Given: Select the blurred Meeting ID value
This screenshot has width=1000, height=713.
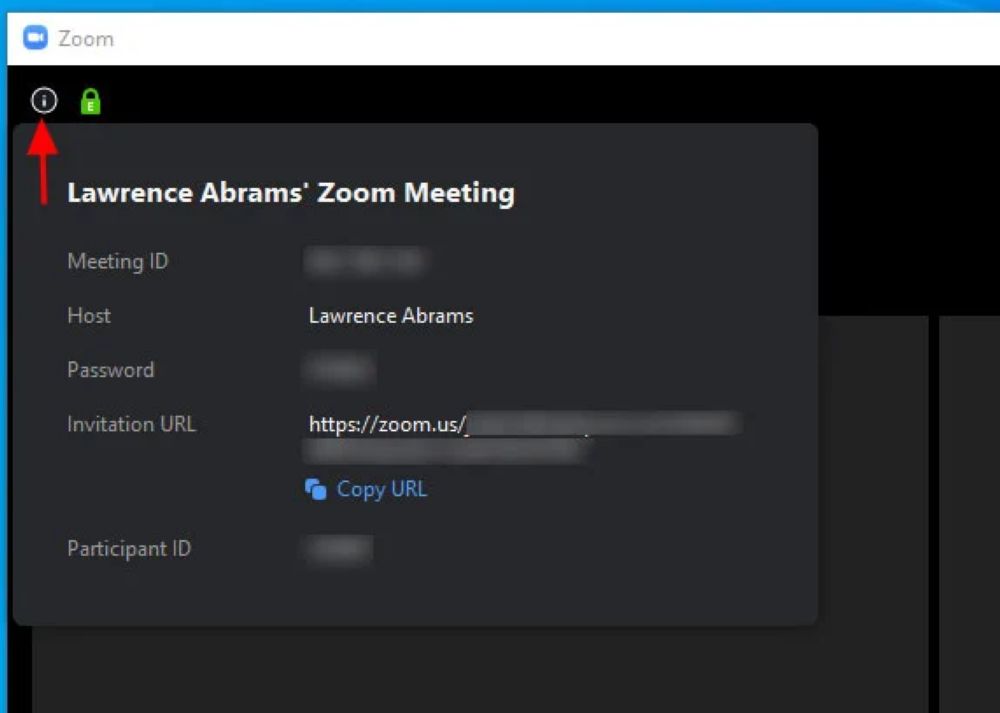Looking at the screenshot, I should coord(366,262).
